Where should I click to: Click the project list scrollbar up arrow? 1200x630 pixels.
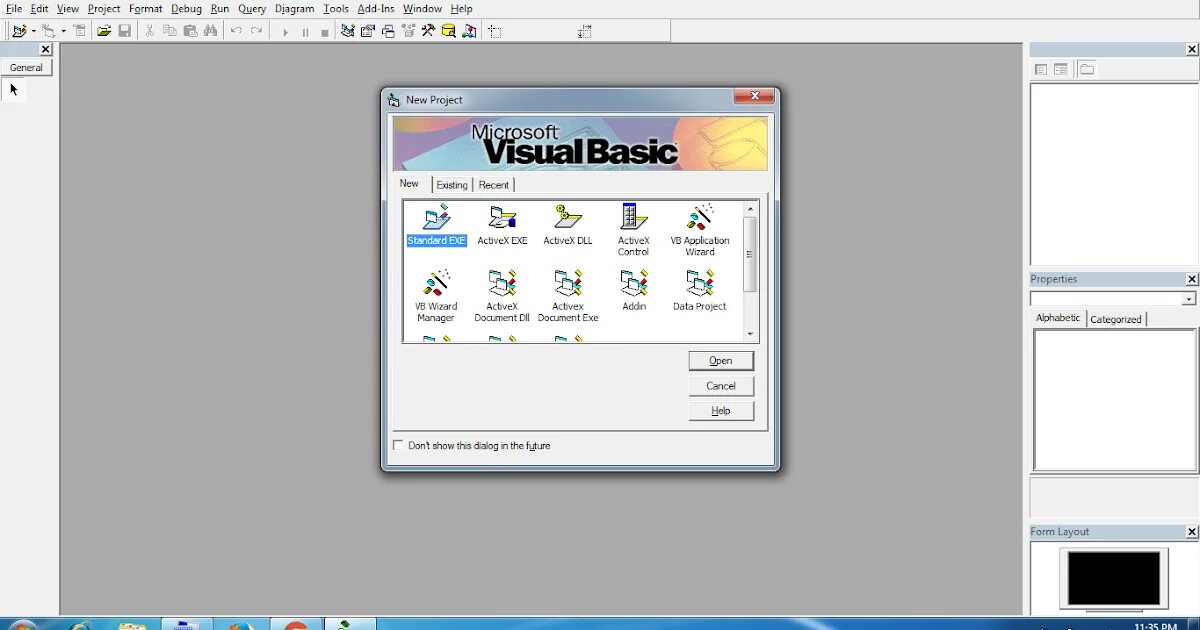point(751,208)
